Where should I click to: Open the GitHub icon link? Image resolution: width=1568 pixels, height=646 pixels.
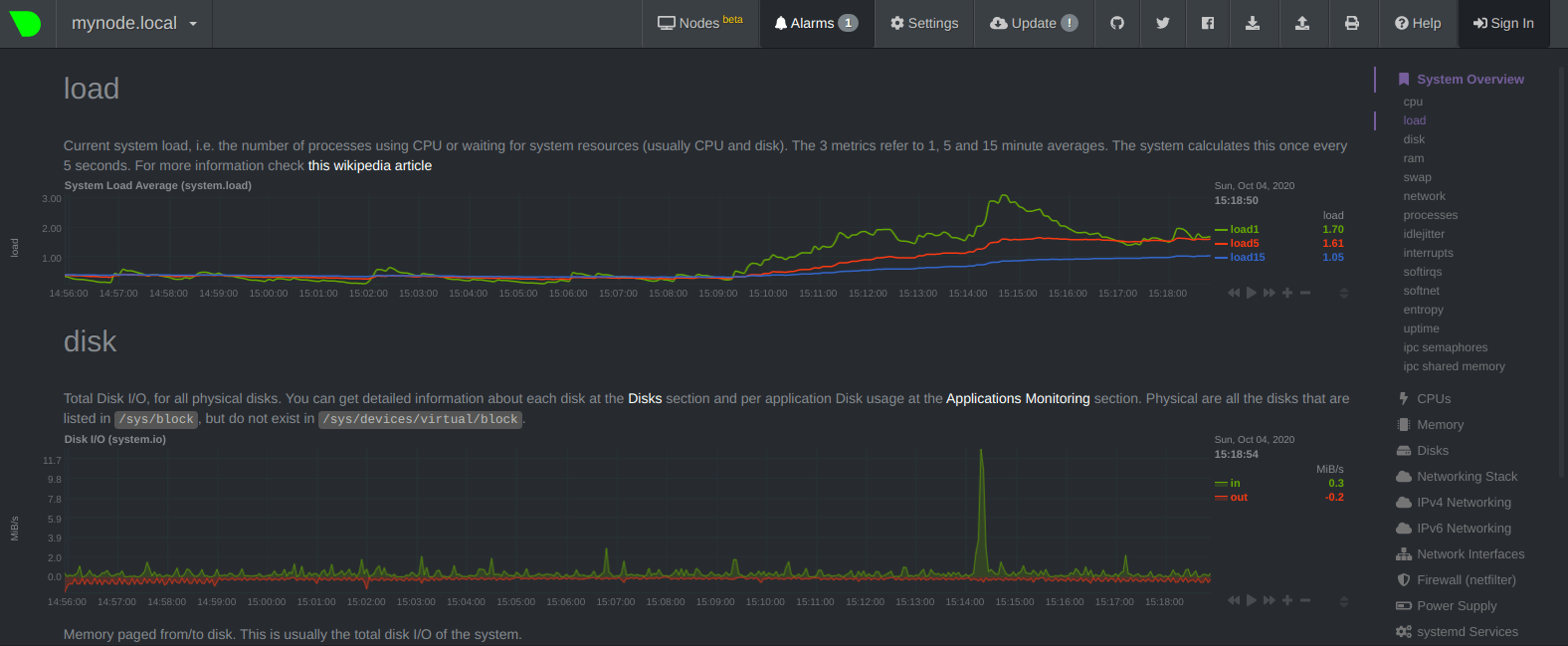point(1117,23)
